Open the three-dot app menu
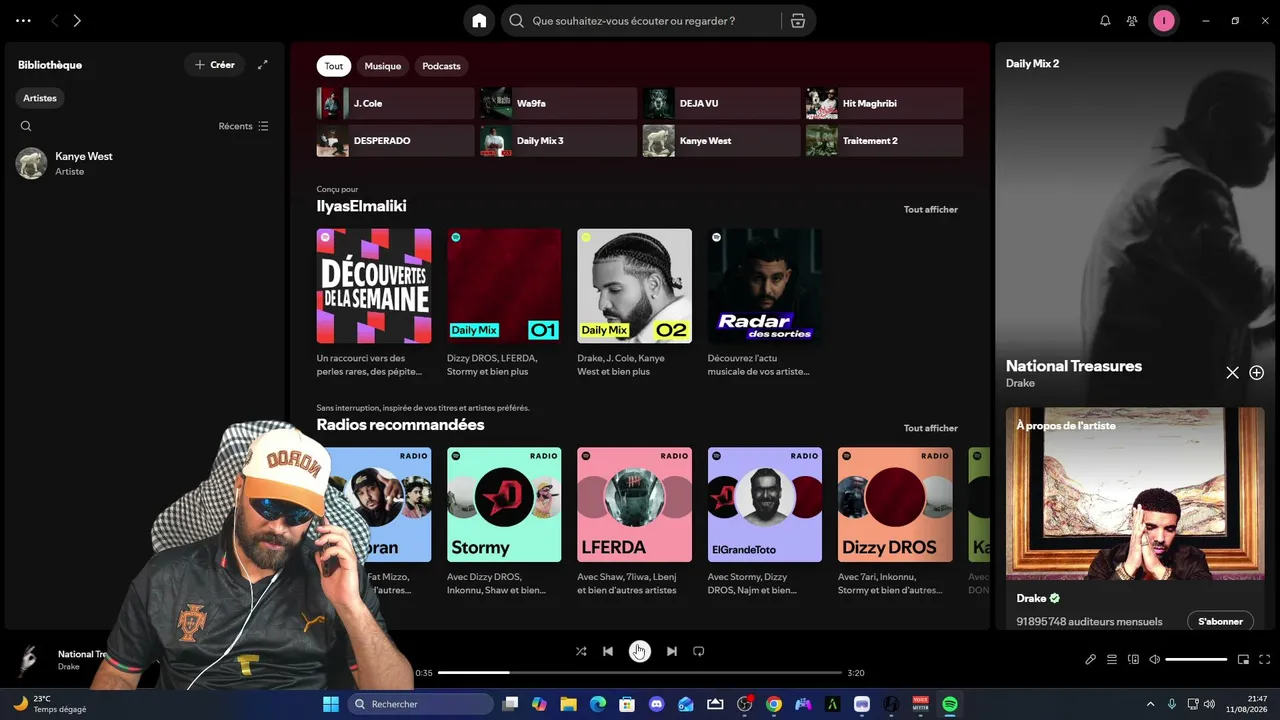This screenshot has width=1280, height=720. point(23,21)
